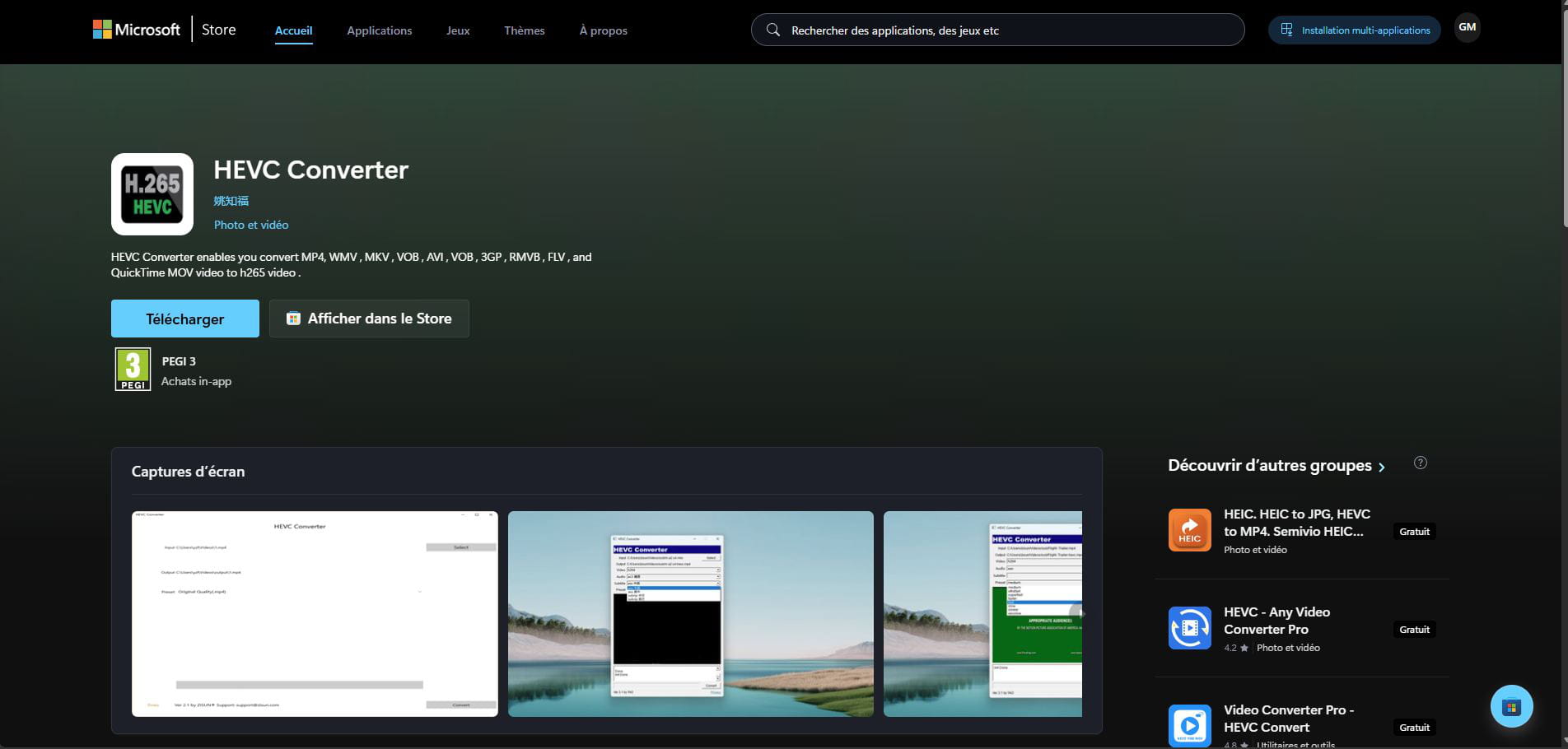Open the Photo et vidéo category link
The width and height of the screenshot is (1568, 749).
click(x=251, y=225)
